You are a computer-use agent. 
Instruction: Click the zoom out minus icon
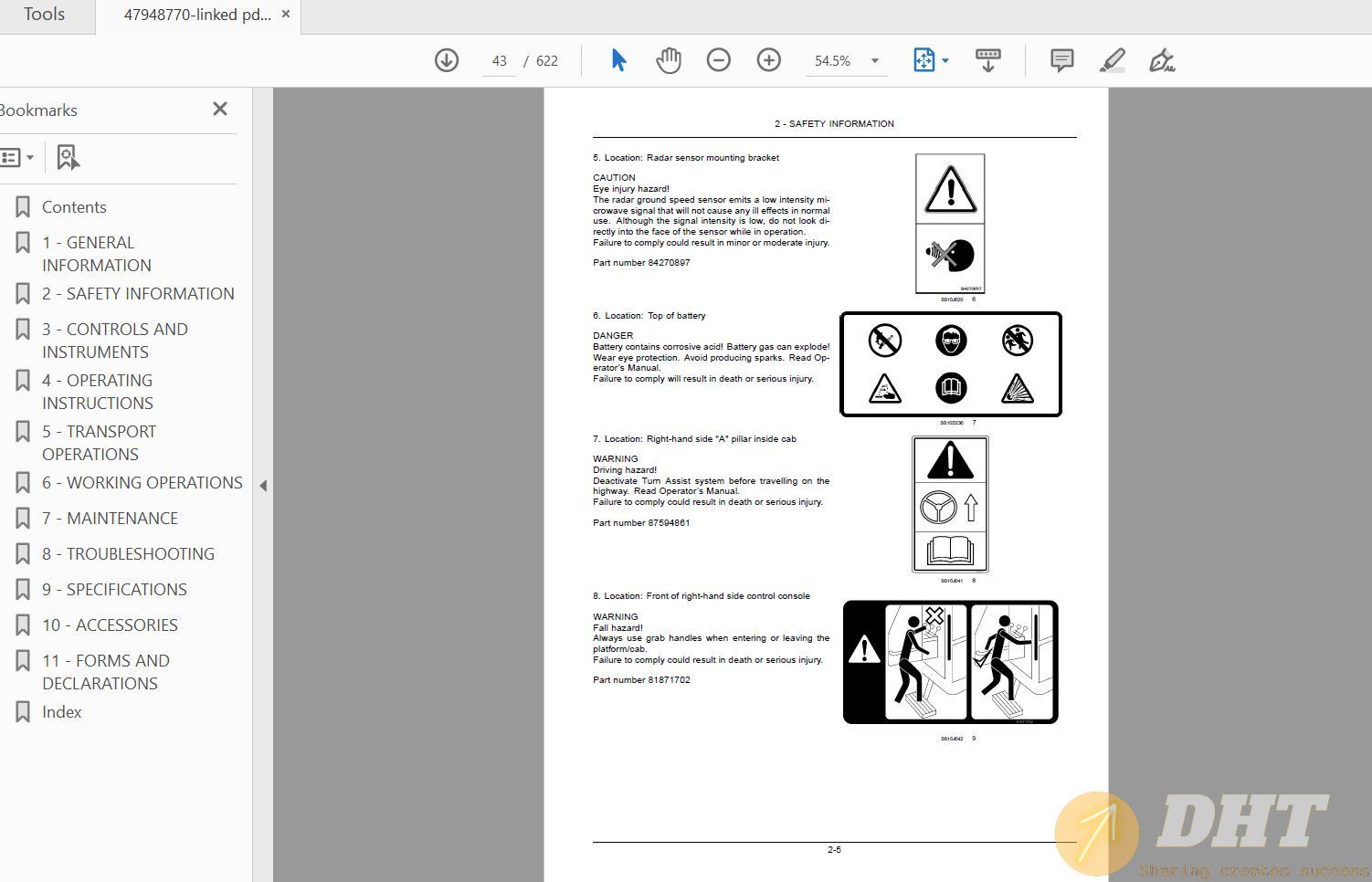pyautogui.click(x=719, y=60)
